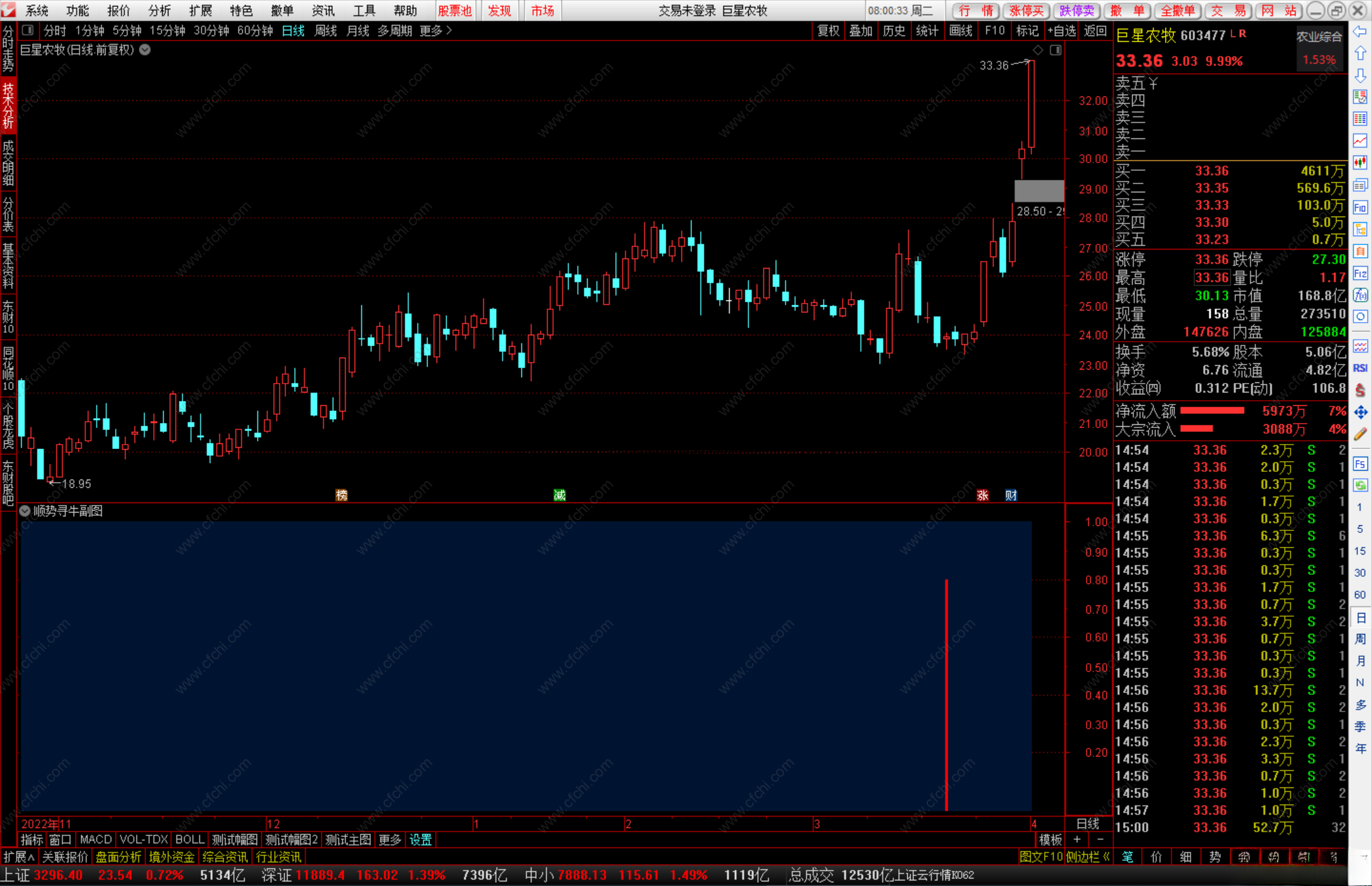
Task: Click the 涨停买 button
Action: [x=1026, y=11]
